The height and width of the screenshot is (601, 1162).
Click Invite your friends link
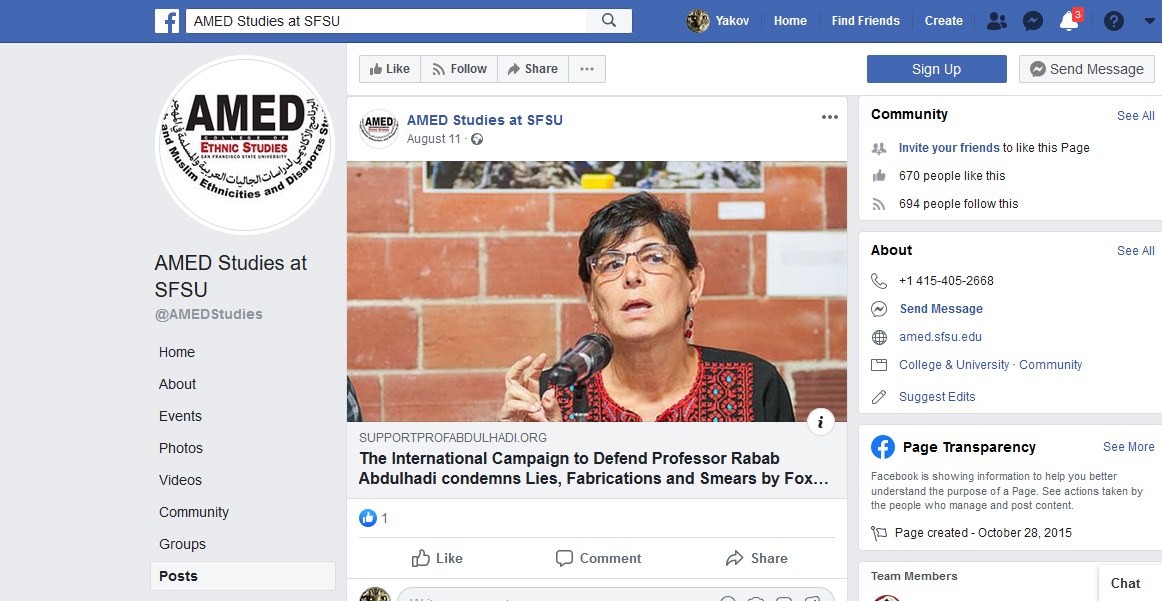click(949, 147)
